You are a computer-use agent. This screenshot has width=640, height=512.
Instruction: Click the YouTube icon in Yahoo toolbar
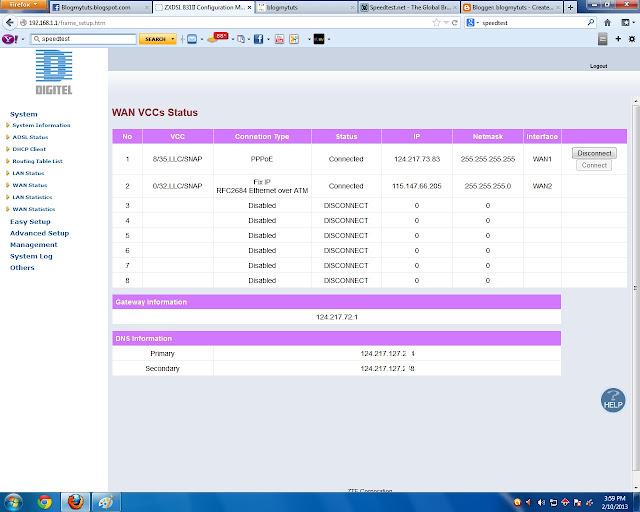point(280,39)
